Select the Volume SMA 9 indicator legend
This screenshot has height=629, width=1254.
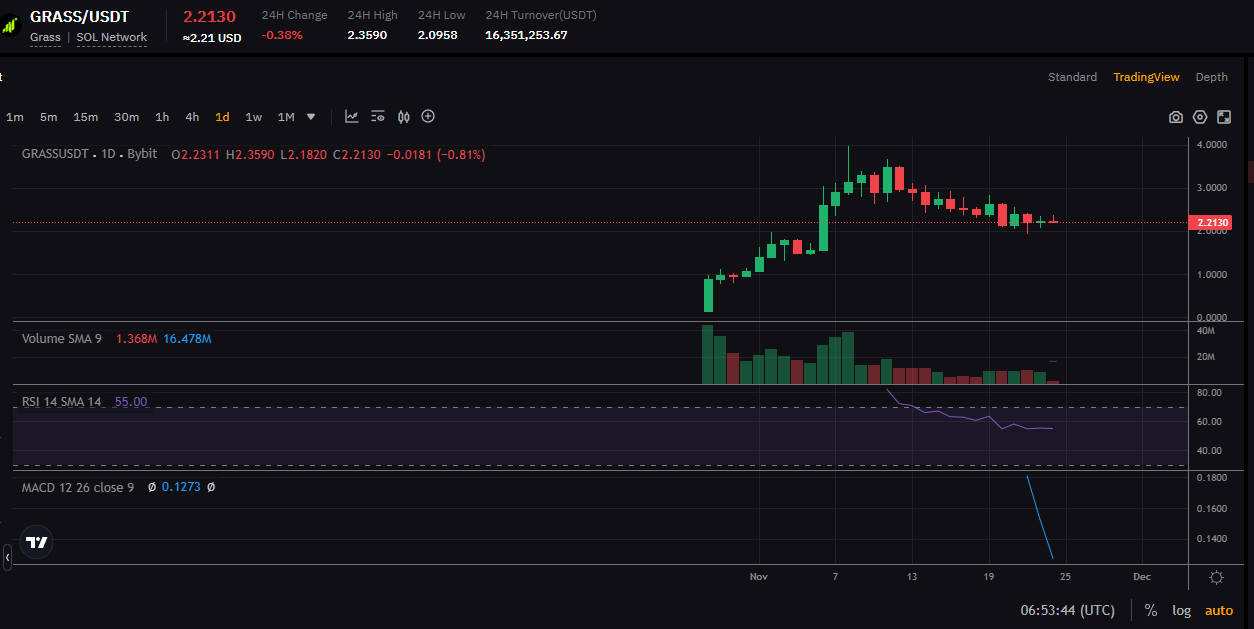point(62,339)
